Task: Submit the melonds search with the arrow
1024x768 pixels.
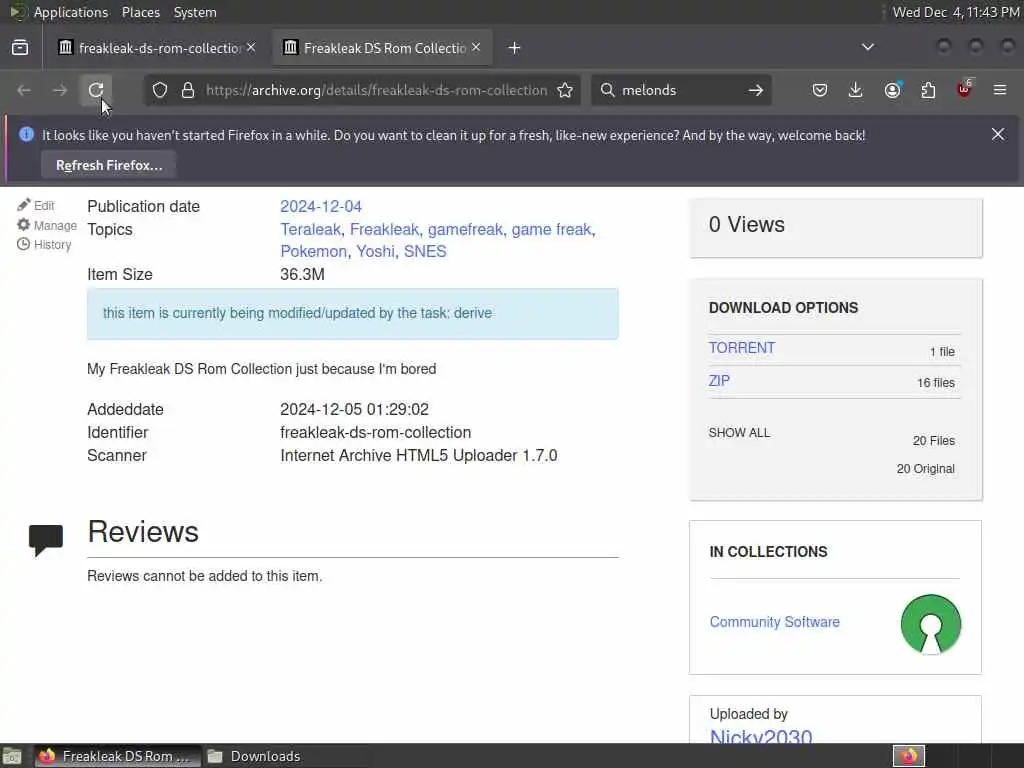Action: 756,90
